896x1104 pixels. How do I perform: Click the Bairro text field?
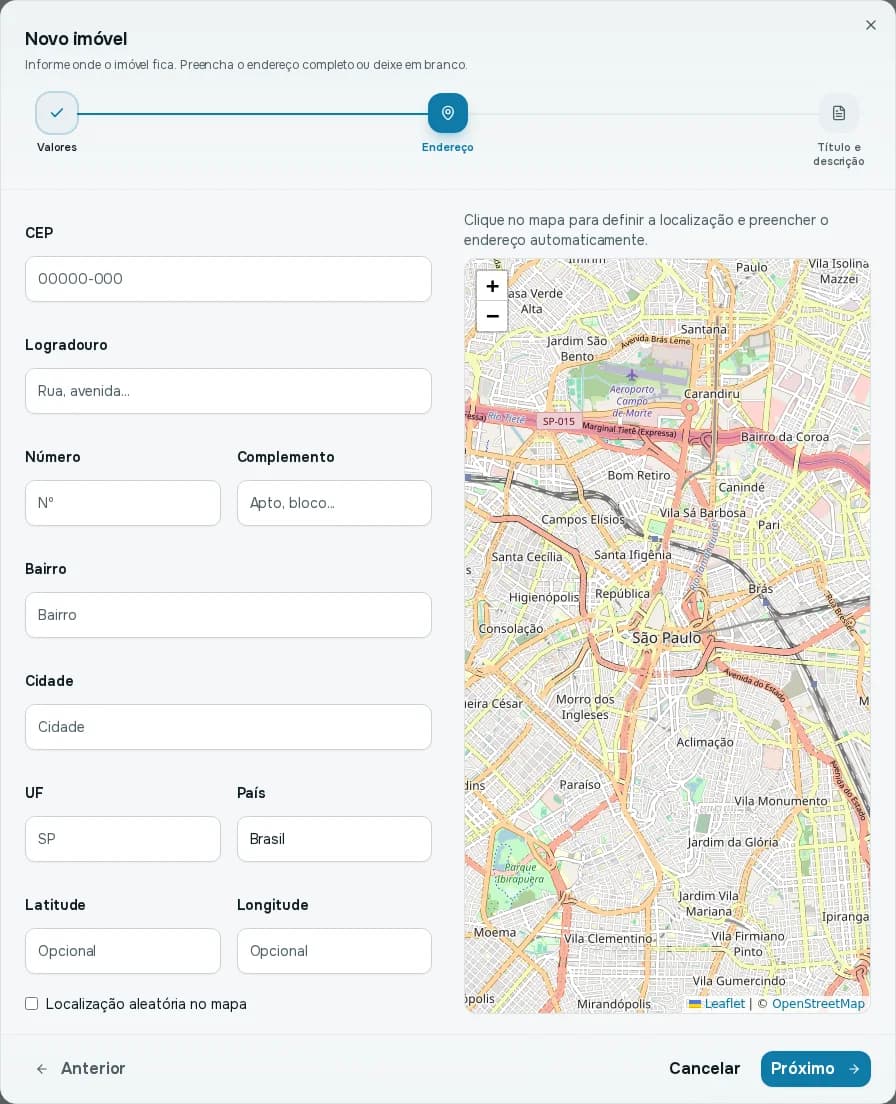pyautogui.click(x=228, y=615)
